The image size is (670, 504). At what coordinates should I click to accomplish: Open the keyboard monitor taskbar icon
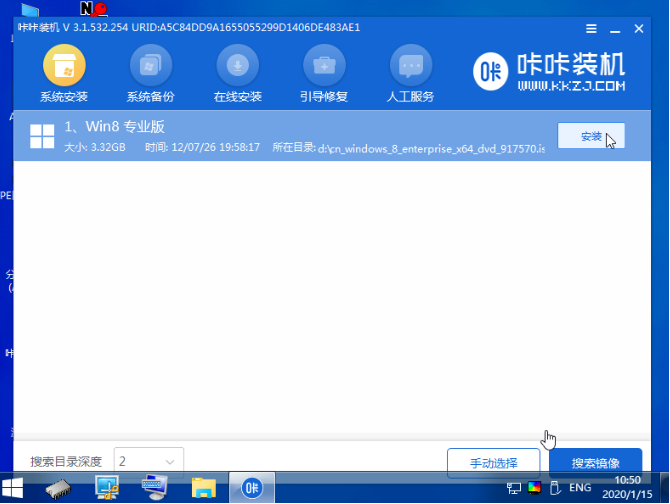coord(155,488)
